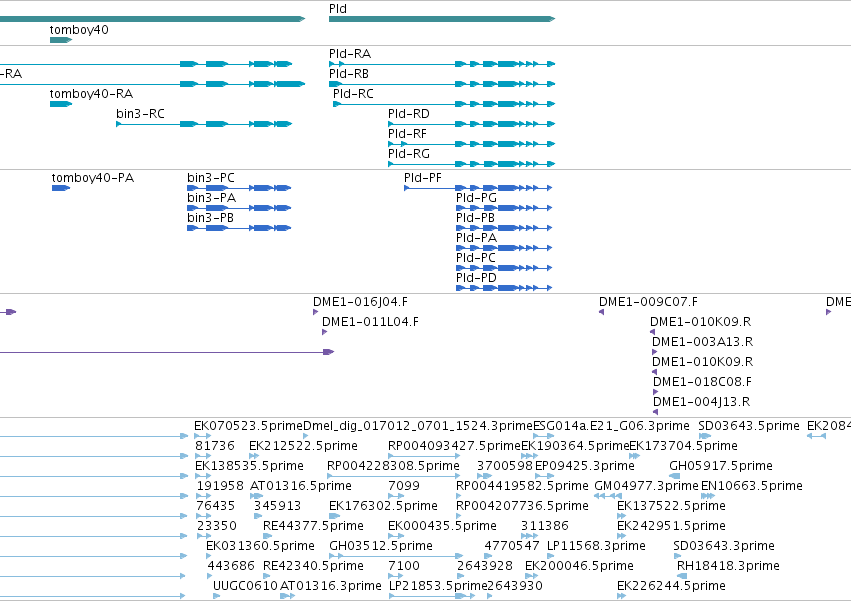Select the EK176302.5prime label
The image size is (851, 601).
click(x=383, y=507)
